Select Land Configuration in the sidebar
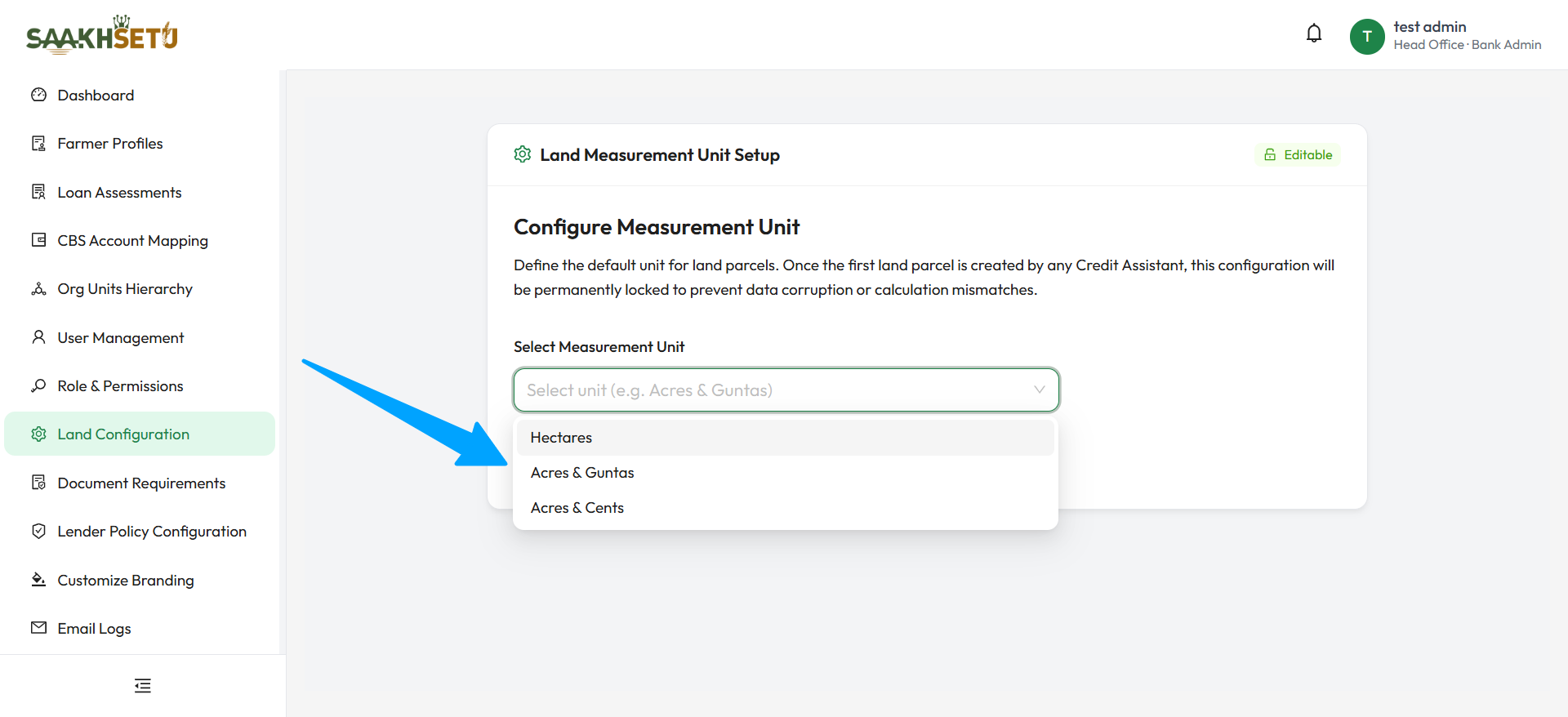The image size is (1568, 717). pos(140,434)
